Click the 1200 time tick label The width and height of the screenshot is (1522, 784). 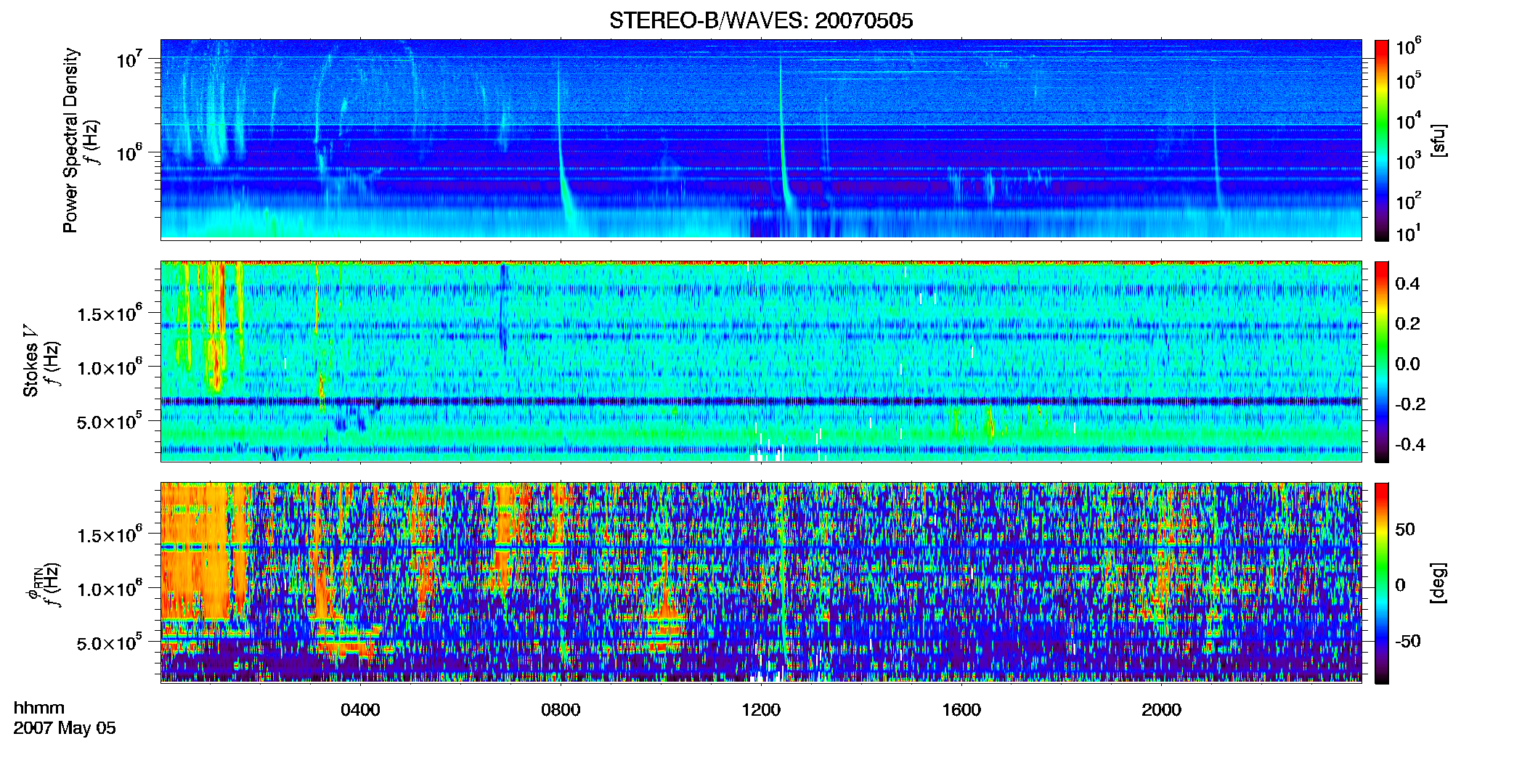click(x=761, y=709)
